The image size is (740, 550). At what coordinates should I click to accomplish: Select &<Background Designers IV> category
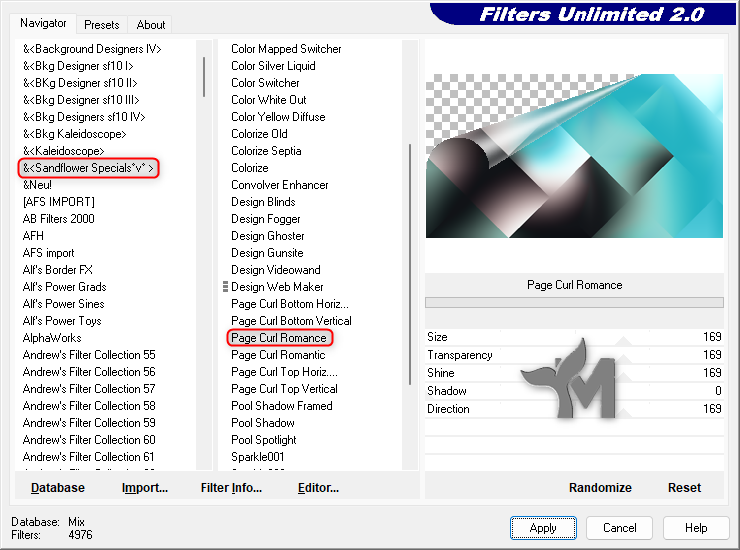coord(92,49)
